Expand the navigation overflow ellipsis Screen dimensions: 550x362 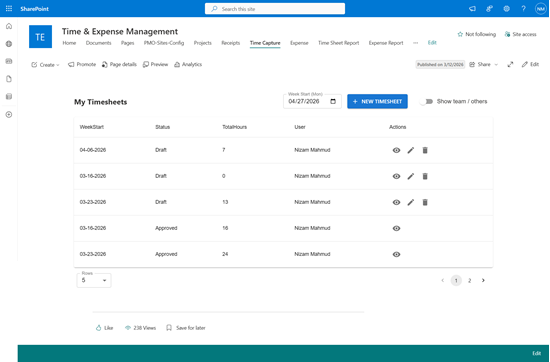[x=415, y=43]
